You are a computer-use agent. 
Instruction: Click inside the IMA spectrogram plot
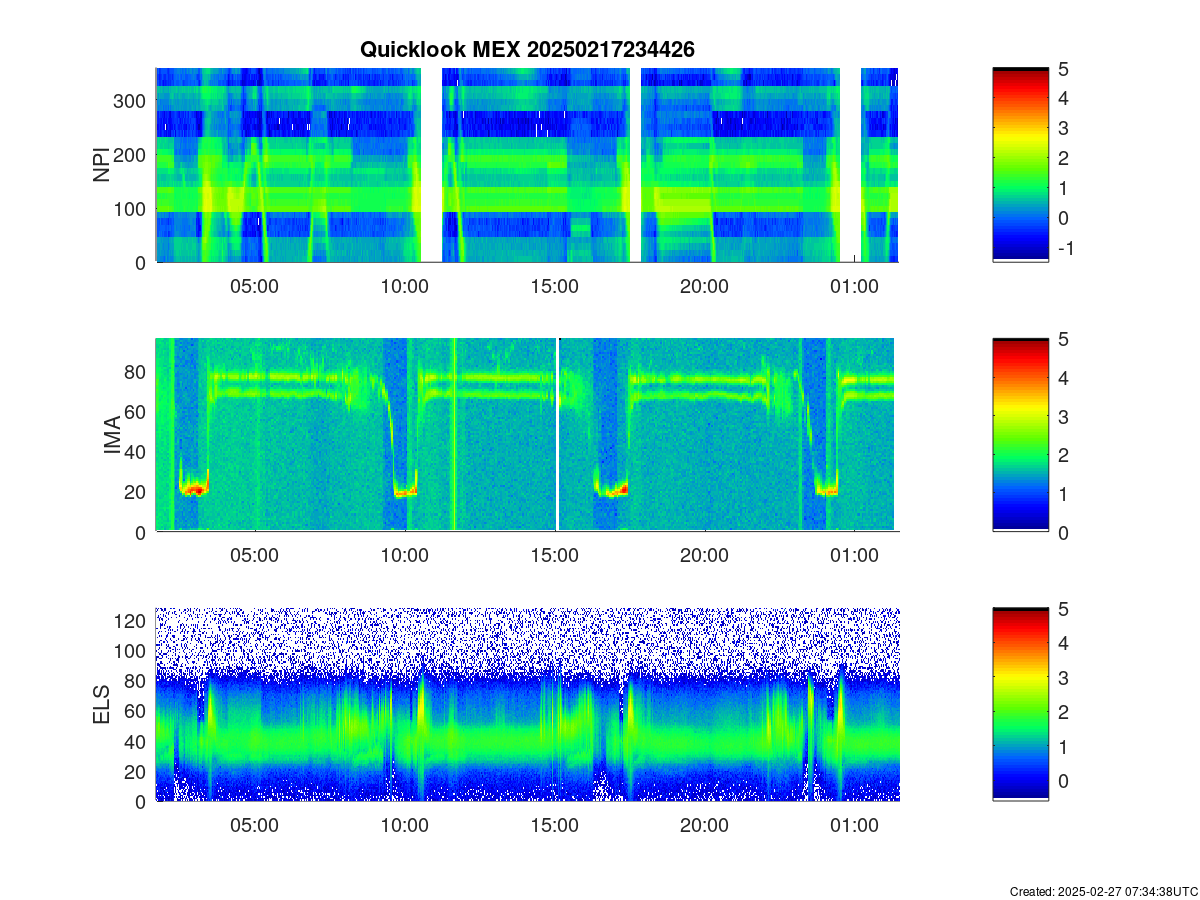pyautogui.click(x=527, y=435)
